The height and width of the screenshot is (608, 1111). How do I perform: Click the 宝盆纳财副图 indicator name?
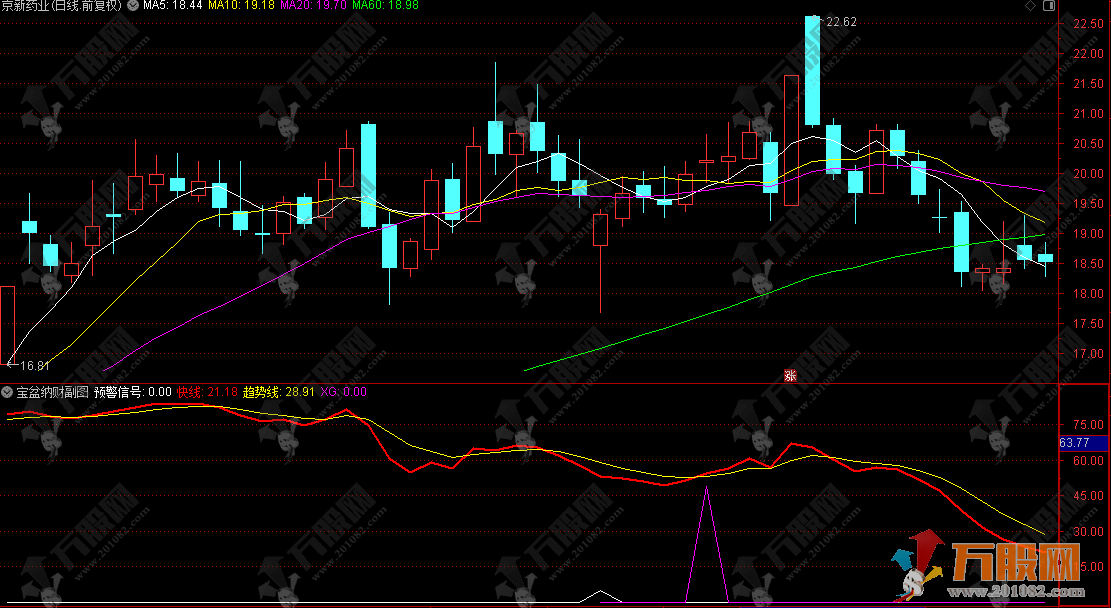[52, 392]
